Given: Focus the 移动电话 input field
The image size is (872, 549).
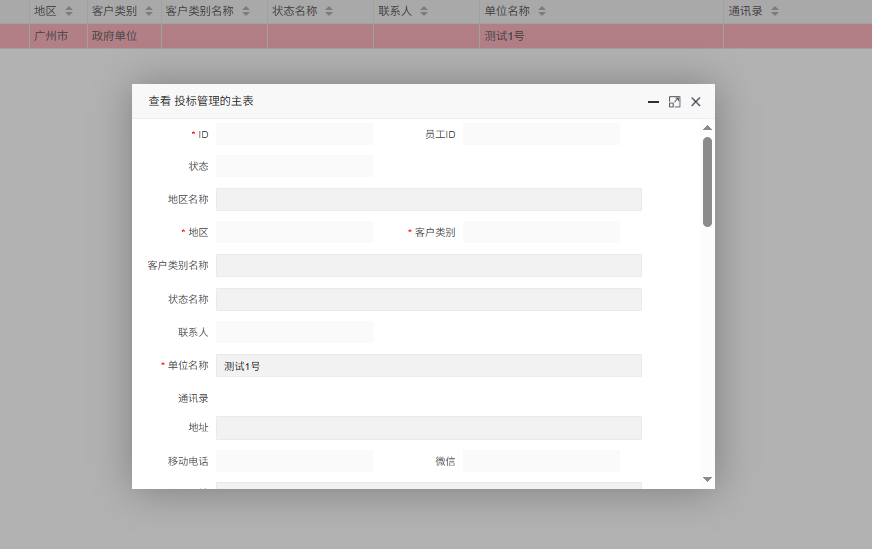Looking at the screenshot, I should [294, 461].
